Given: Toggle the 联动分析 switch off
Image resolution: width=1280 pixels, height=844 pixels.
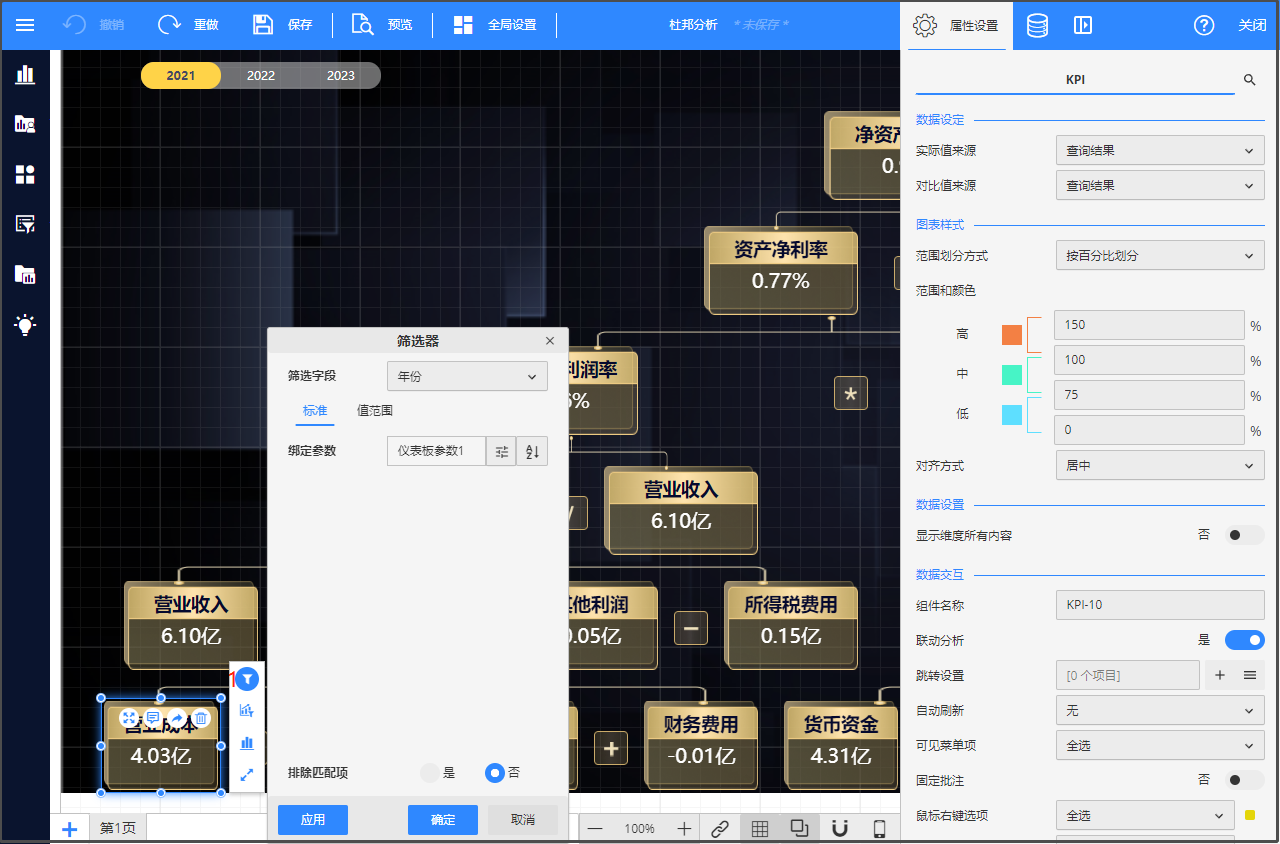Looking at the screenshot, I should [1245, 640].
